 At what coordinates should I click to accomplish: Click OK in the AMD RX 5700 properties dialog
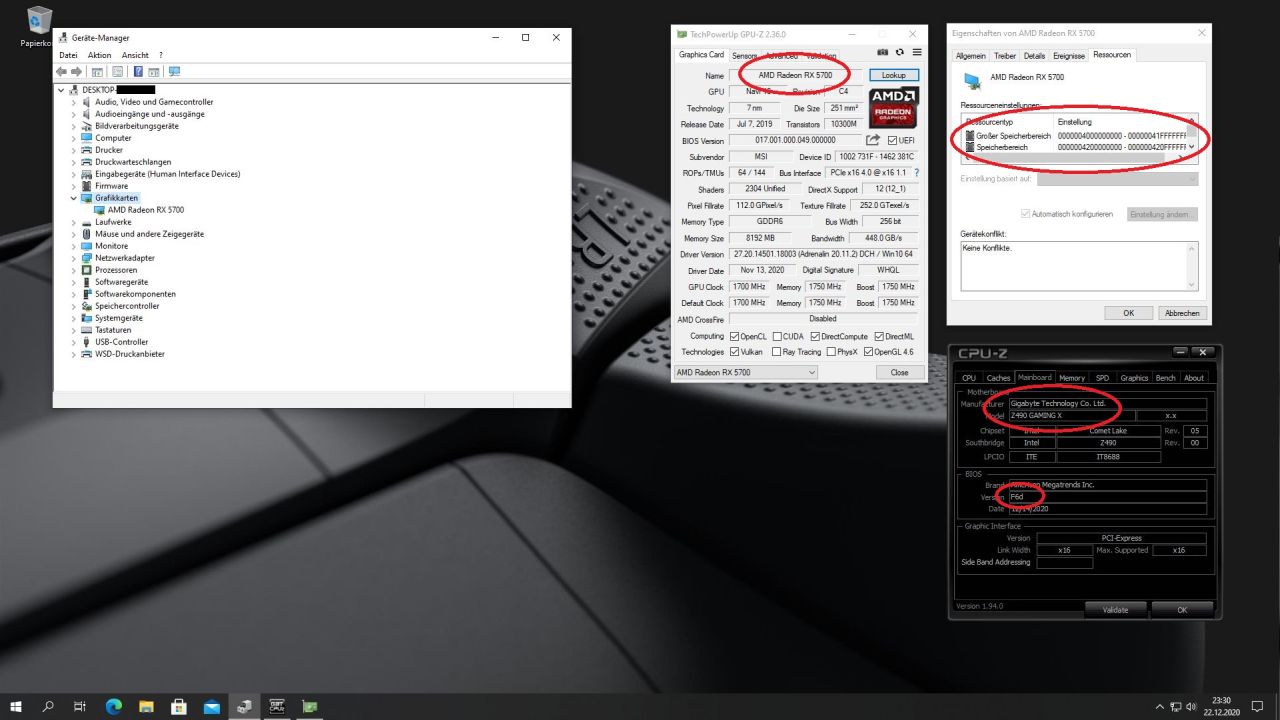click(x=1128, y=313)
